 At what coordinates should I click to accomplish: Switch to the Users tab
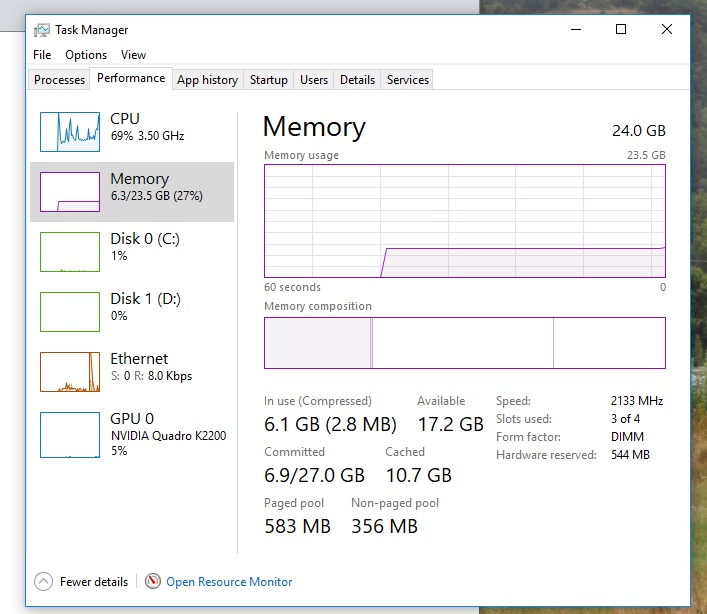click(314, 80)
